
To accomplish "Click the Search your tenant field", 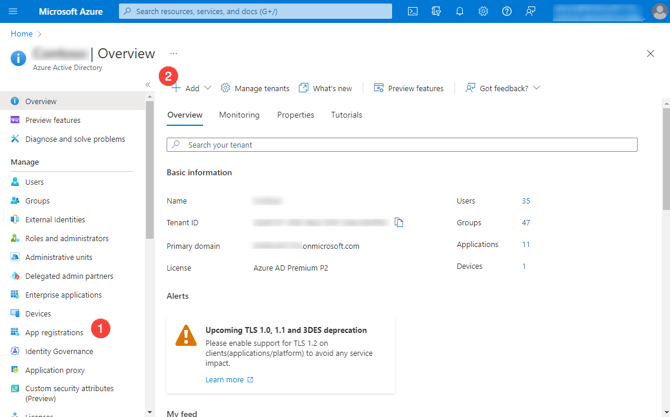I will tap(402, 145).
